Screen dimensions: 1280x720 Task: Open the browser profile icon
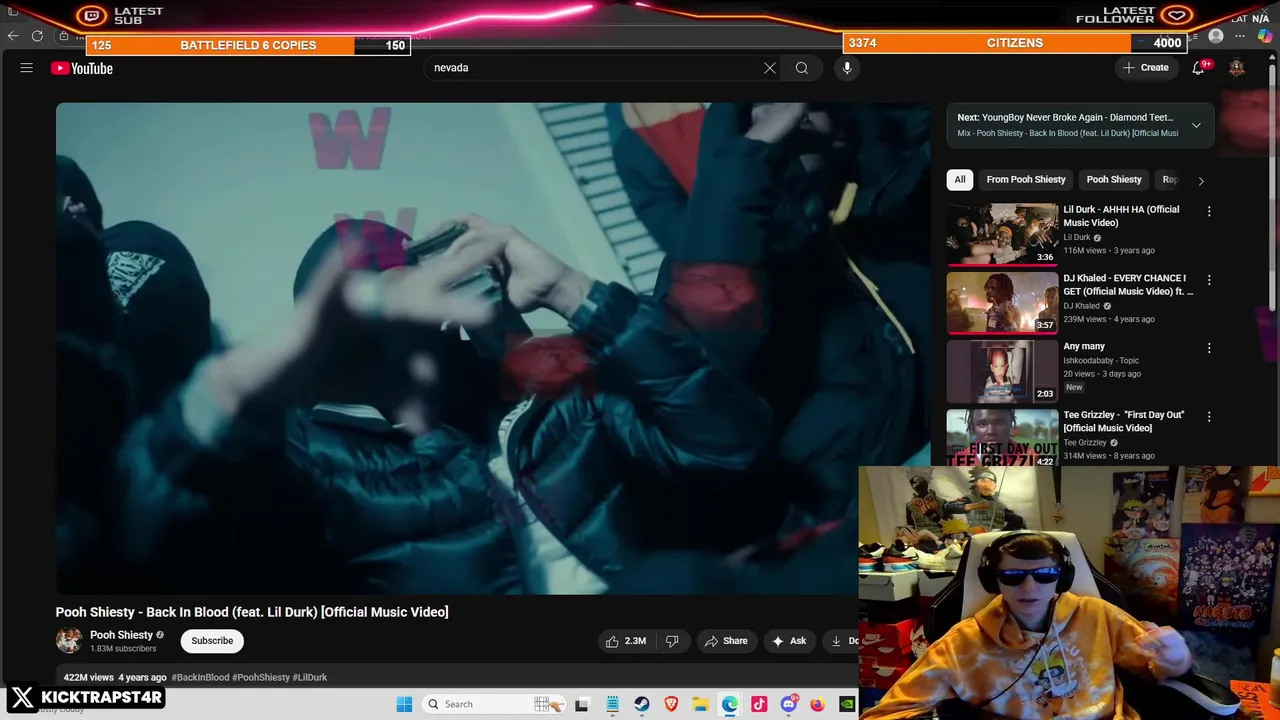(x=1216, y=36)
